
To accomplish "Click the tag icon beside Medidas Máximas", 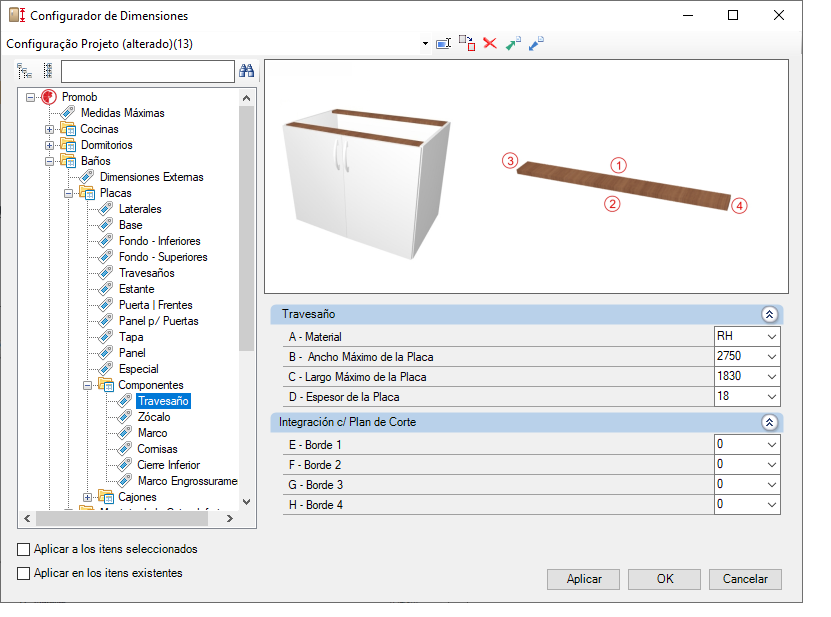I will 68,113.
